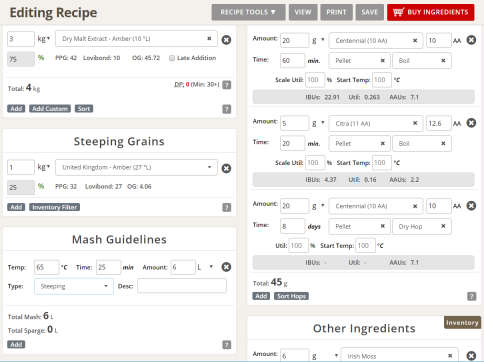Image resolution: width=484 pixels, height=362 pixels.
Task: Clear Pellet type in dry hop addition
Action: point(383,226)
